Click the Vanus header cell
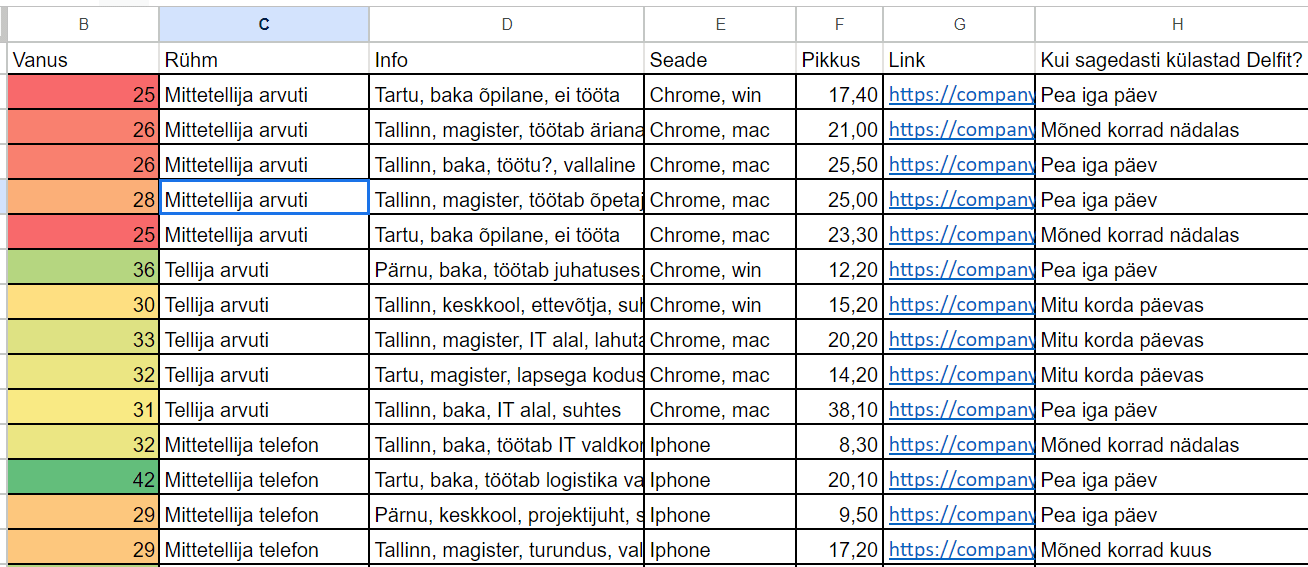 point(83,60)
